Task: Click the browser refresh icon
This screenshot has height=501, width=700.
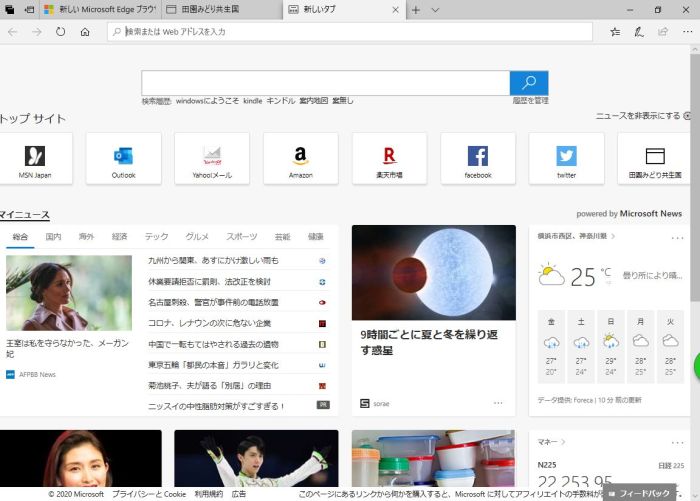Action: pyautogui.click(x=61, y=32)
